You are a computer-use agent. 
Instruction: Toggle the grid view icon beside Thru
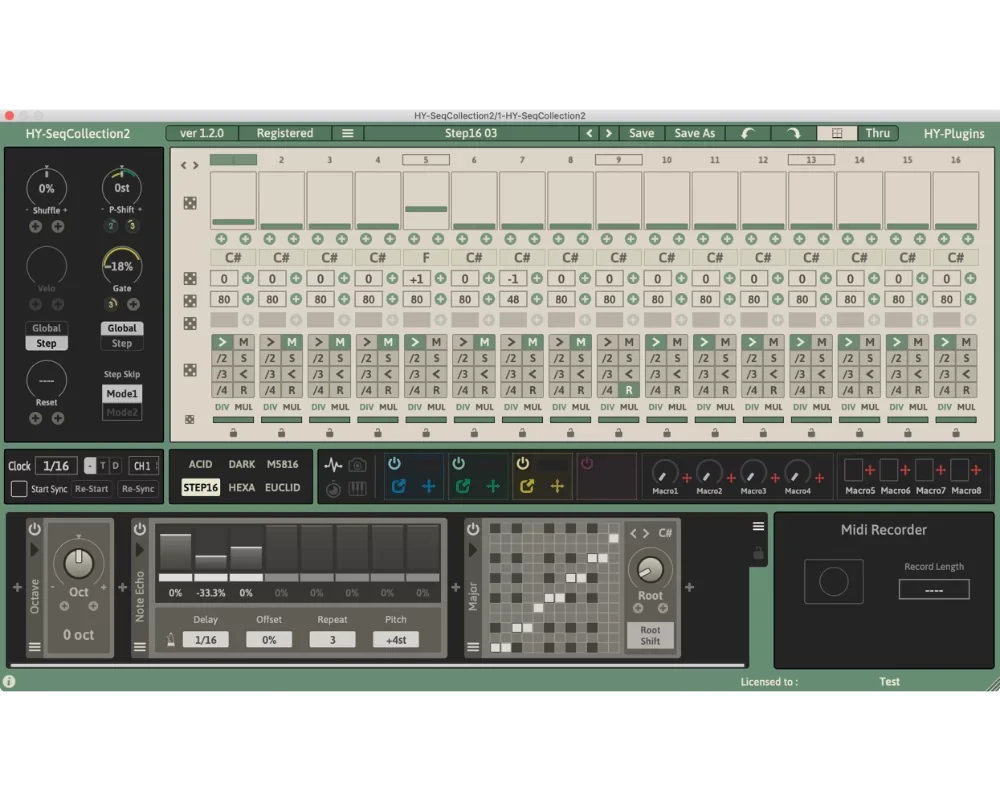point(837,133)
